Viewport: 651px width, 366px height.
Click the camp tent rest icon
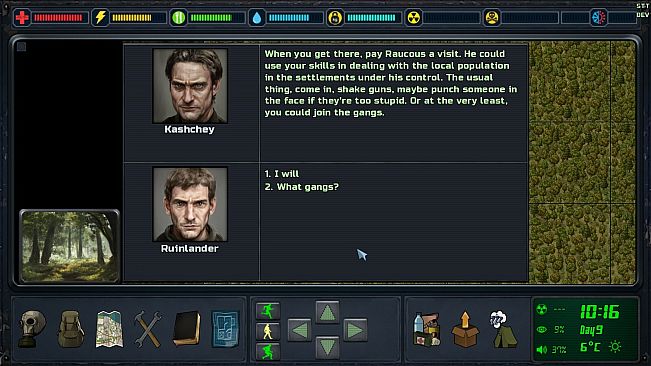pyautogui.click(x=503, y=329)
